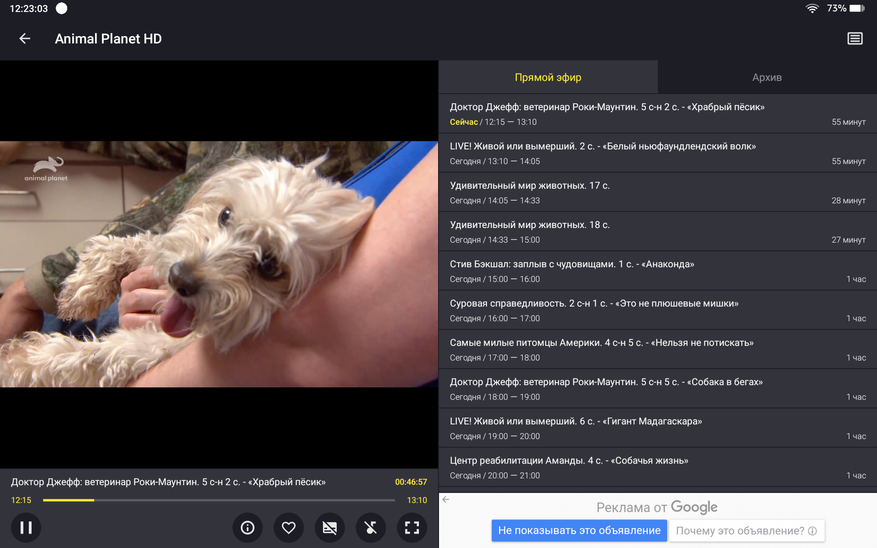Go back with the top-left arrow
The width and height of the screenshot is (877, 548).
point(25,39)
